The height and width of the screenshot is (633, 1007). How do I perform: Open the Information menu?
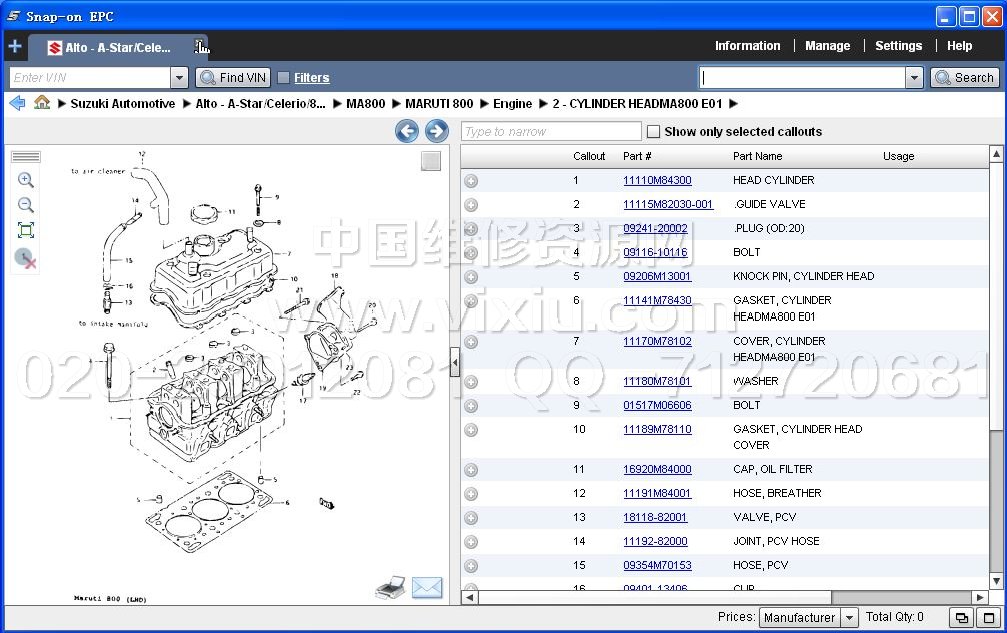[747, 46]
